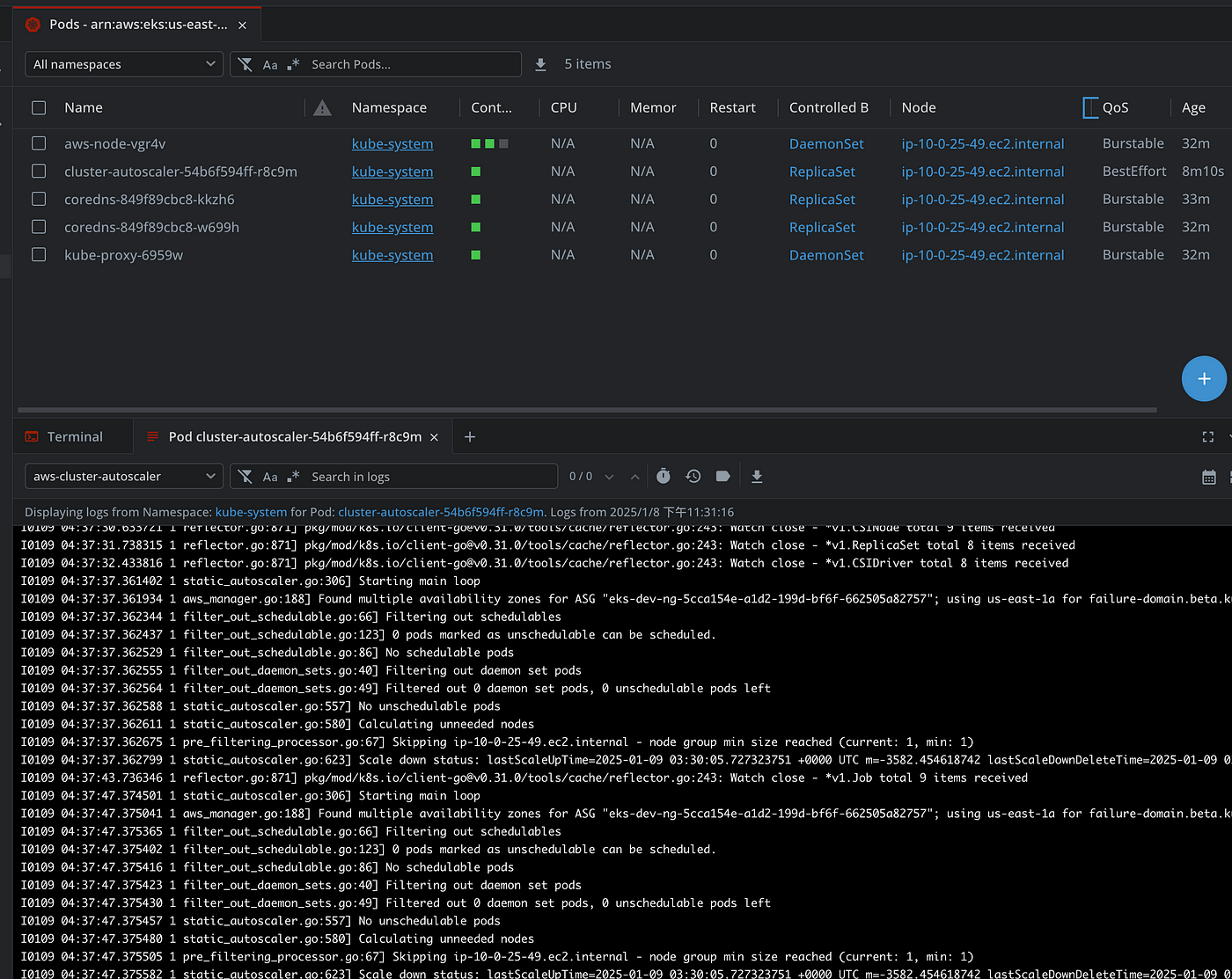
Task: Open DaemonSet link for aws-node-vgr4v
Action: click(826, 143)
